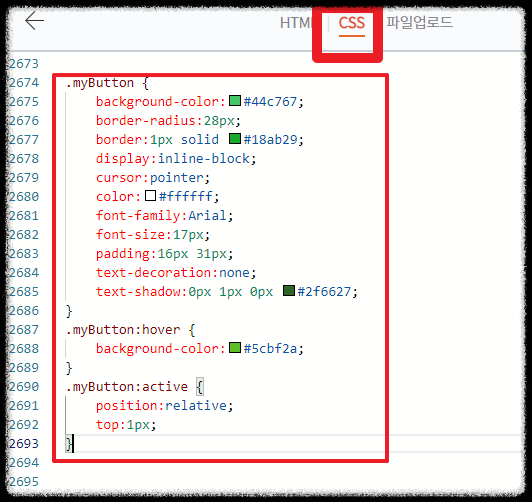Screen dimensions: 532x502
Task: Click the white #ffffff color swatch
Action: click(x=150, y=196)
